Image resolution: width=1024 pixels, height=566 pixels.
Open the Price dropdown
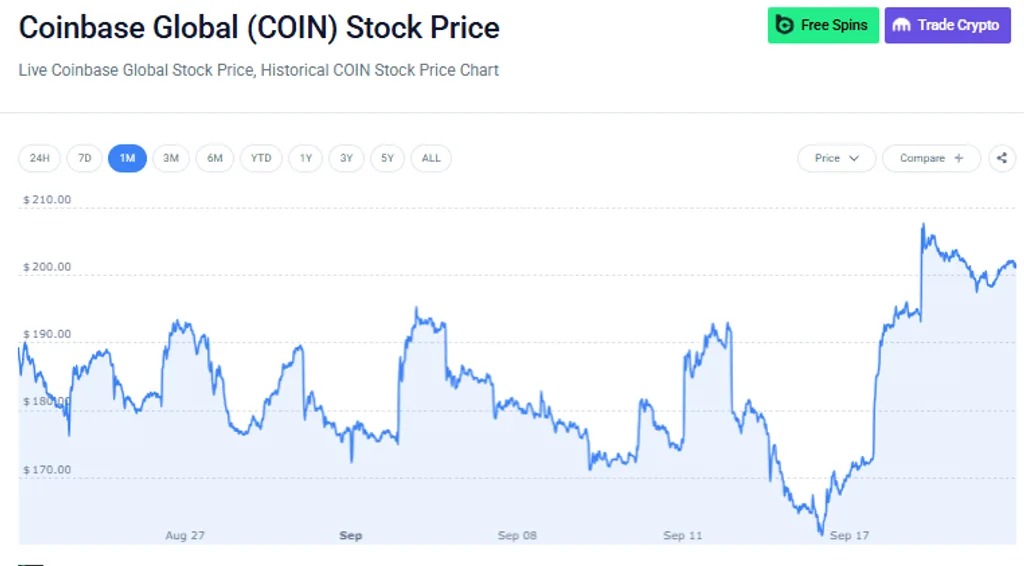[x=837, y=158]
